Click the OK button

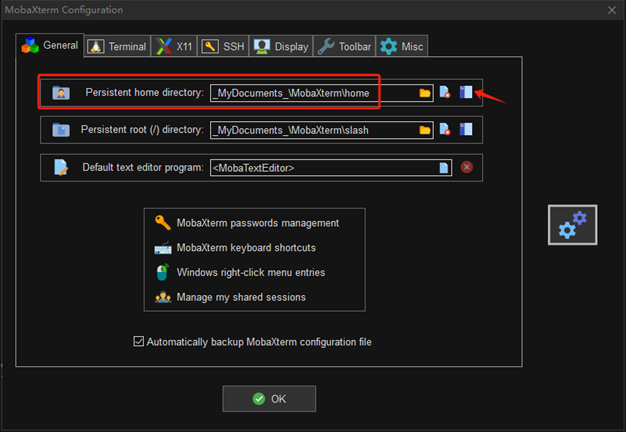(269, 398)
